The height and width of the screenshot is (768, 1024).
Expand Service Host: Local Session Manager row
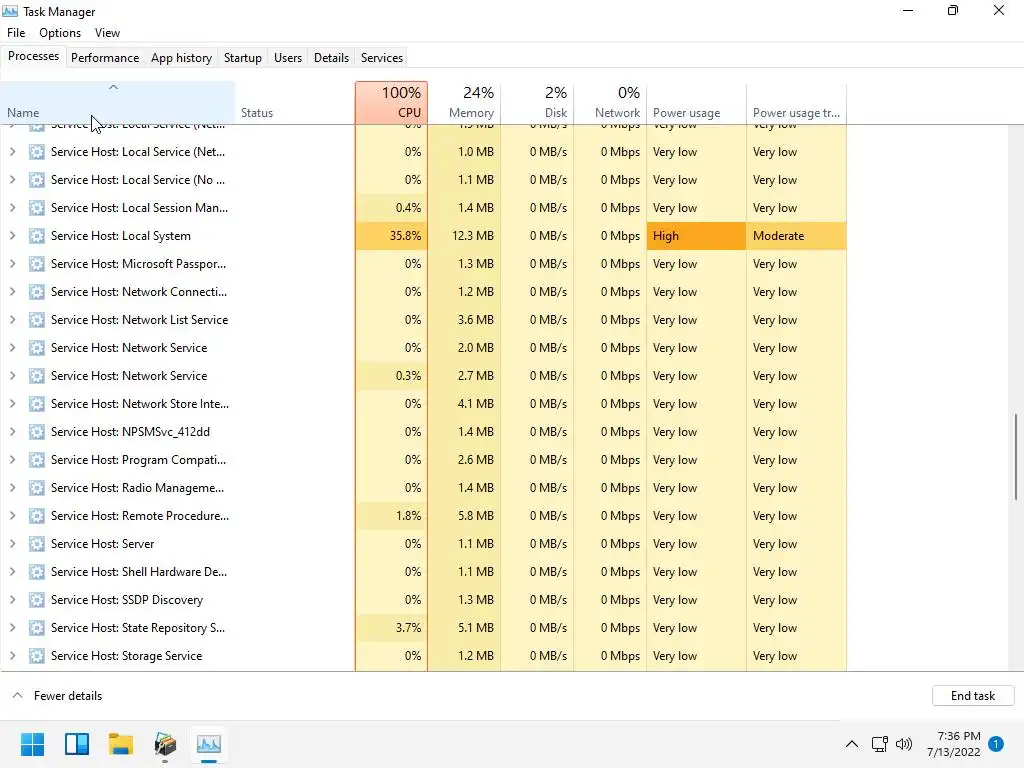pos(12,208)
